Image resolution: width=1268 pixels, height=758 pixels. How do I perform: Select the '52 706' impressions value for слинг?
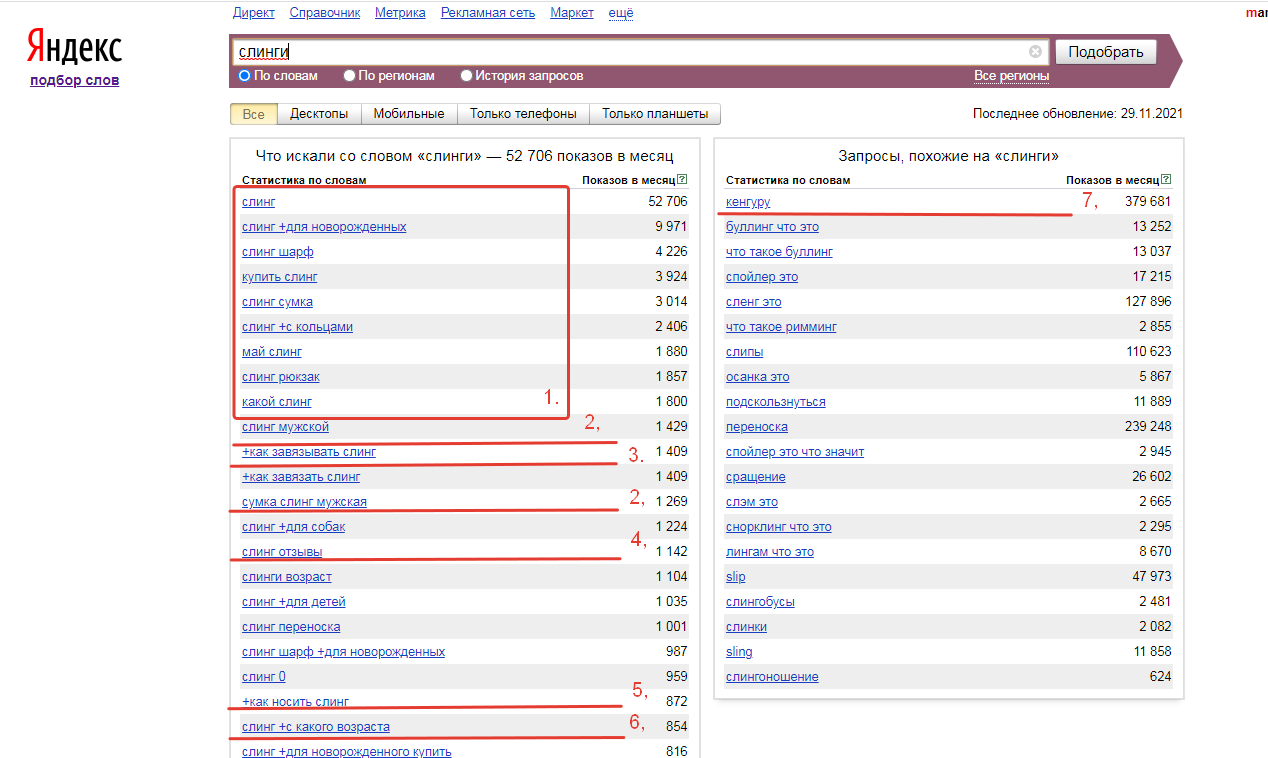[x=668, y=202]
